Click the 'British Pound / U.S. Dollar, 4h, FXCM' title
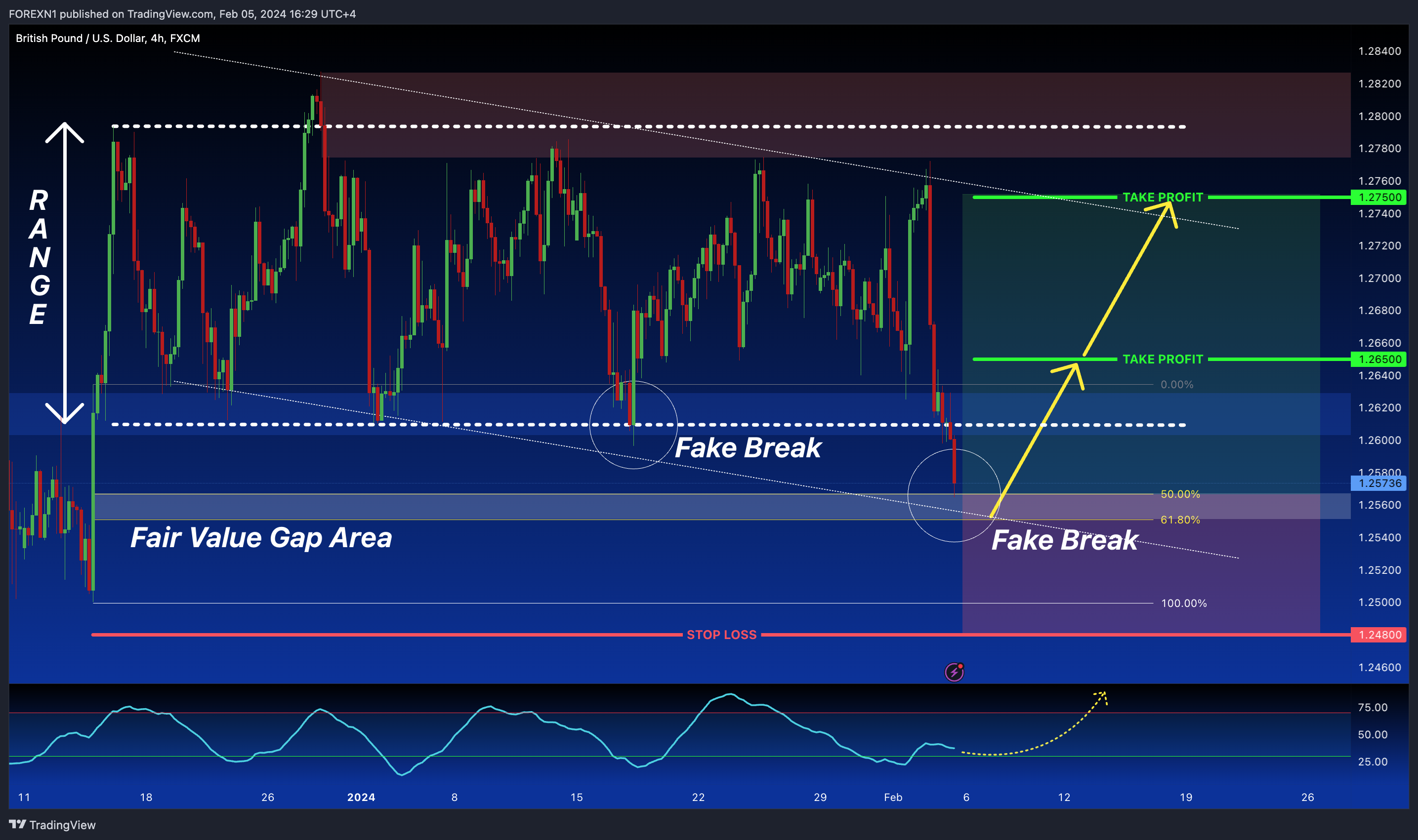 [x=108, y=39]
